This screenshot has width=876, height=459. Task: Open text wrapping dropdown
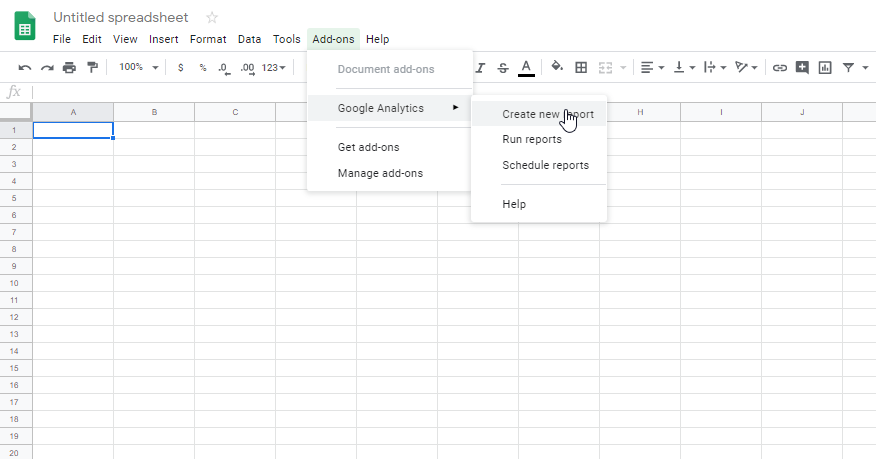pyautogui.click(x=715, y=68)
